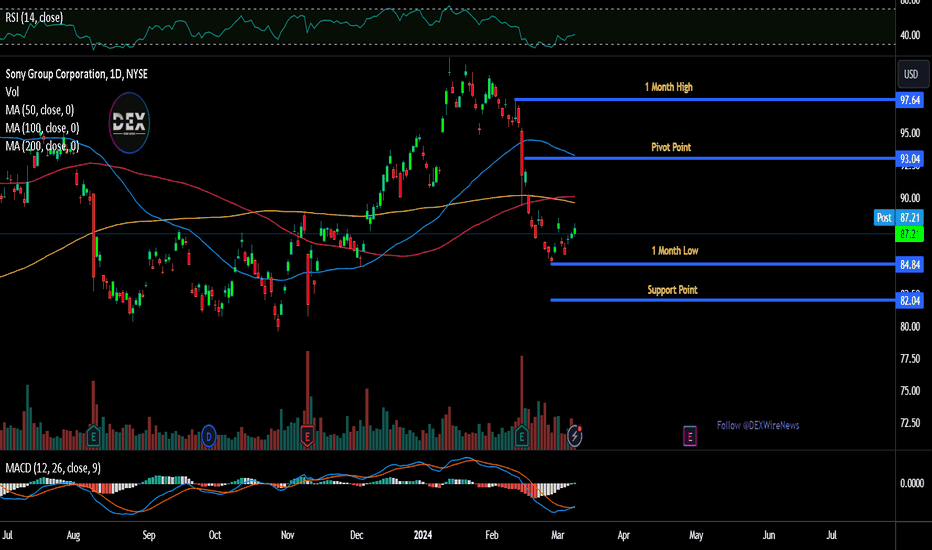Click the 80.00 price axis value

(x=910, y=326)
